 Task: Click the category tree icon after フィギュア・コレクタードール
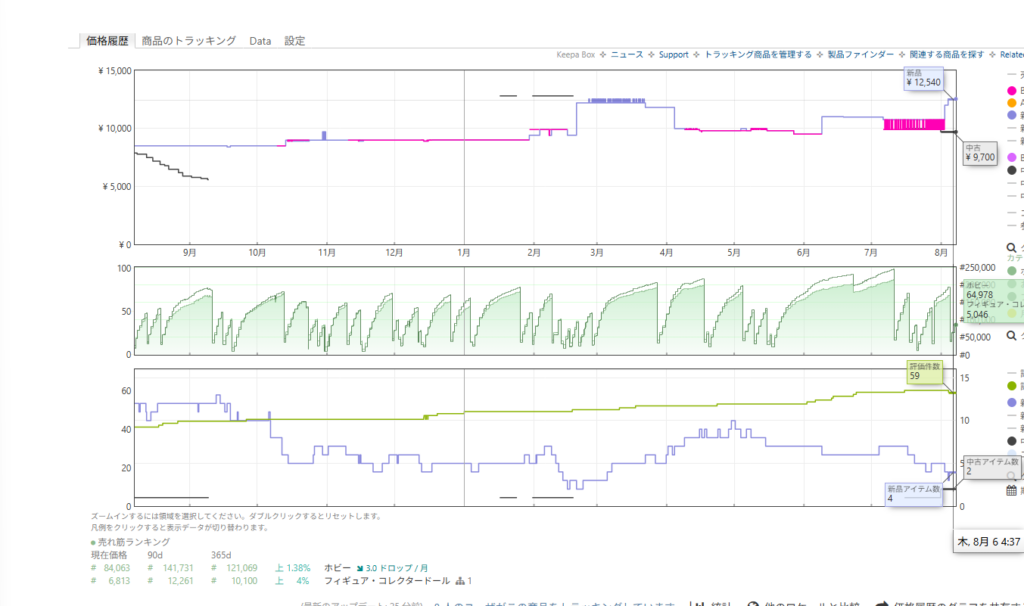click(x=460, y=581)
